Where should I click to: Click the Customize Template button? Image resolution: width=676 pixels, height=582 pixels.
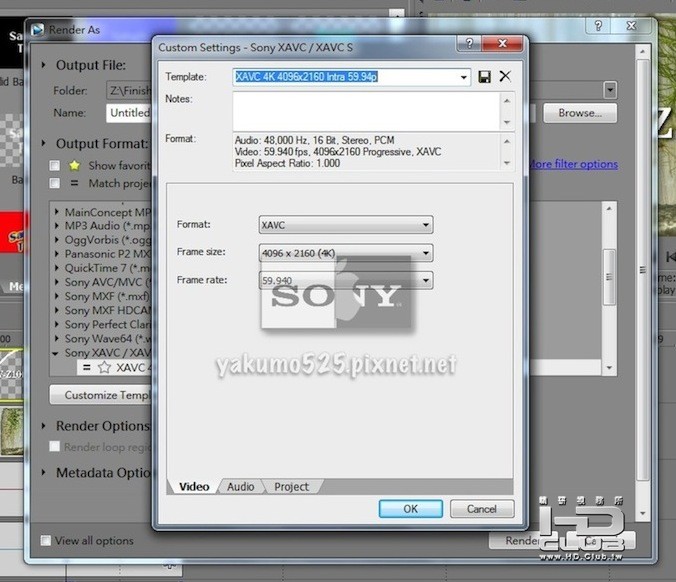pyautogui.click(x=101, y=395)
